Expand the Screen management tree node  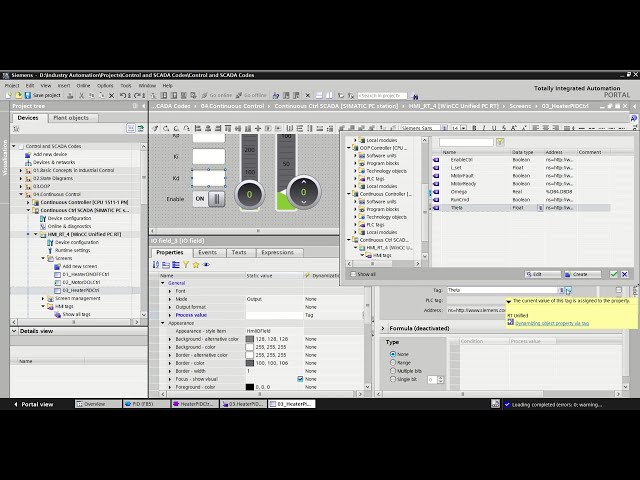43,298
